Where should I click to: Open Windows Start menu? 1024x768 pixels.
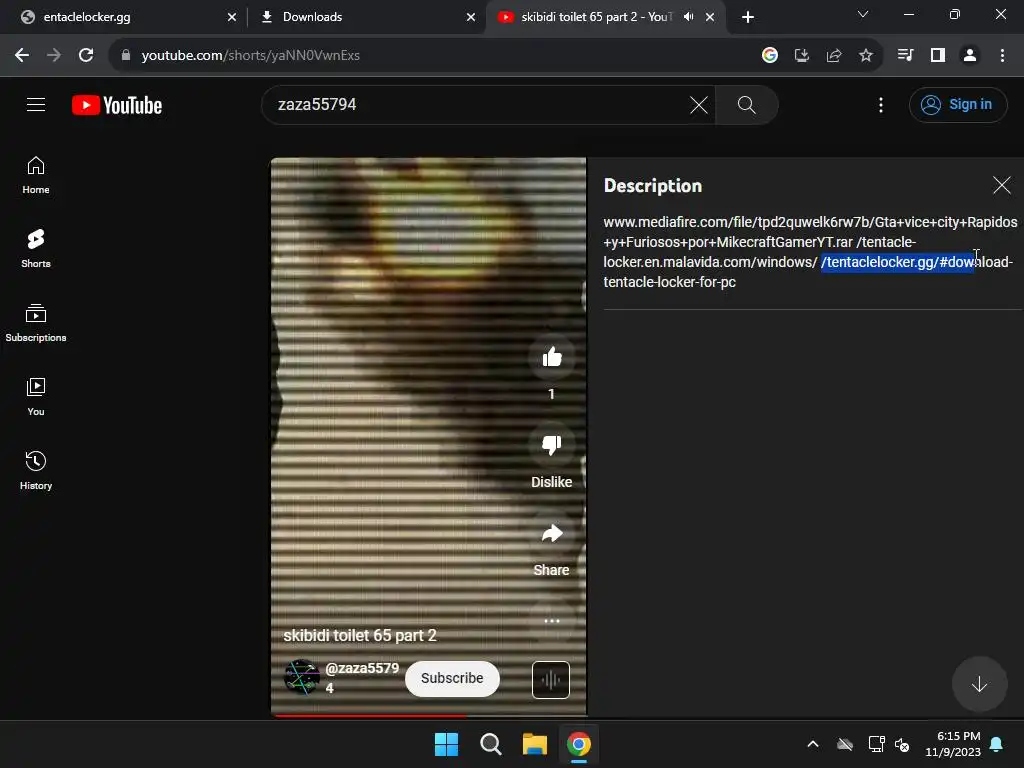(x=447, y=744)
